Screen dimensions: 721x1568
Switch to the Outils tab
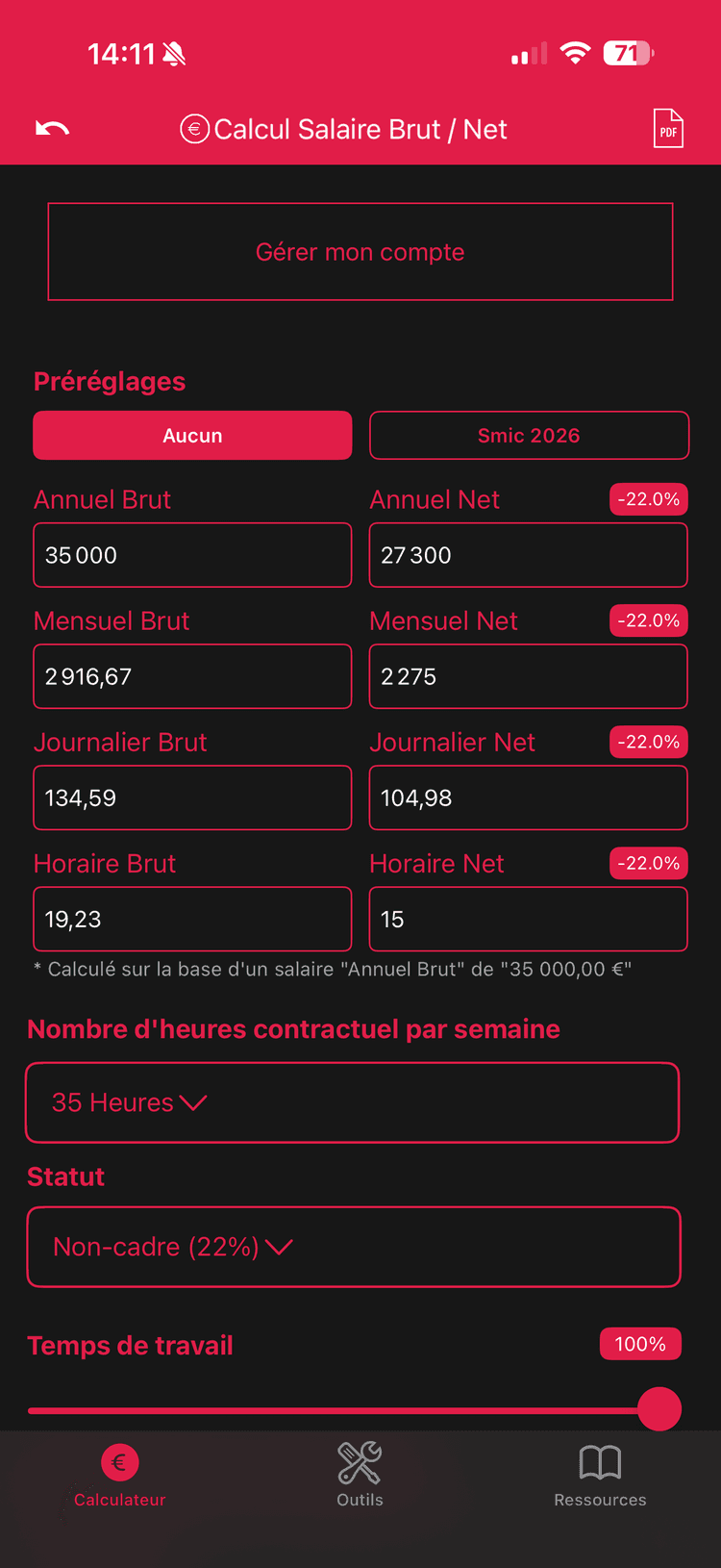(360, 1477)
